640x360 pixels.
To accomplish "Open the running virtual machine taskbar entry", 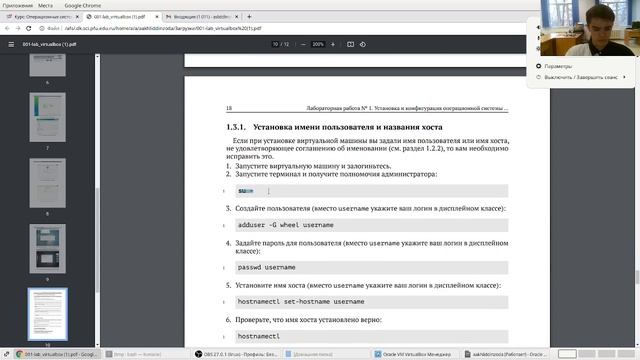I will (505, 354).
